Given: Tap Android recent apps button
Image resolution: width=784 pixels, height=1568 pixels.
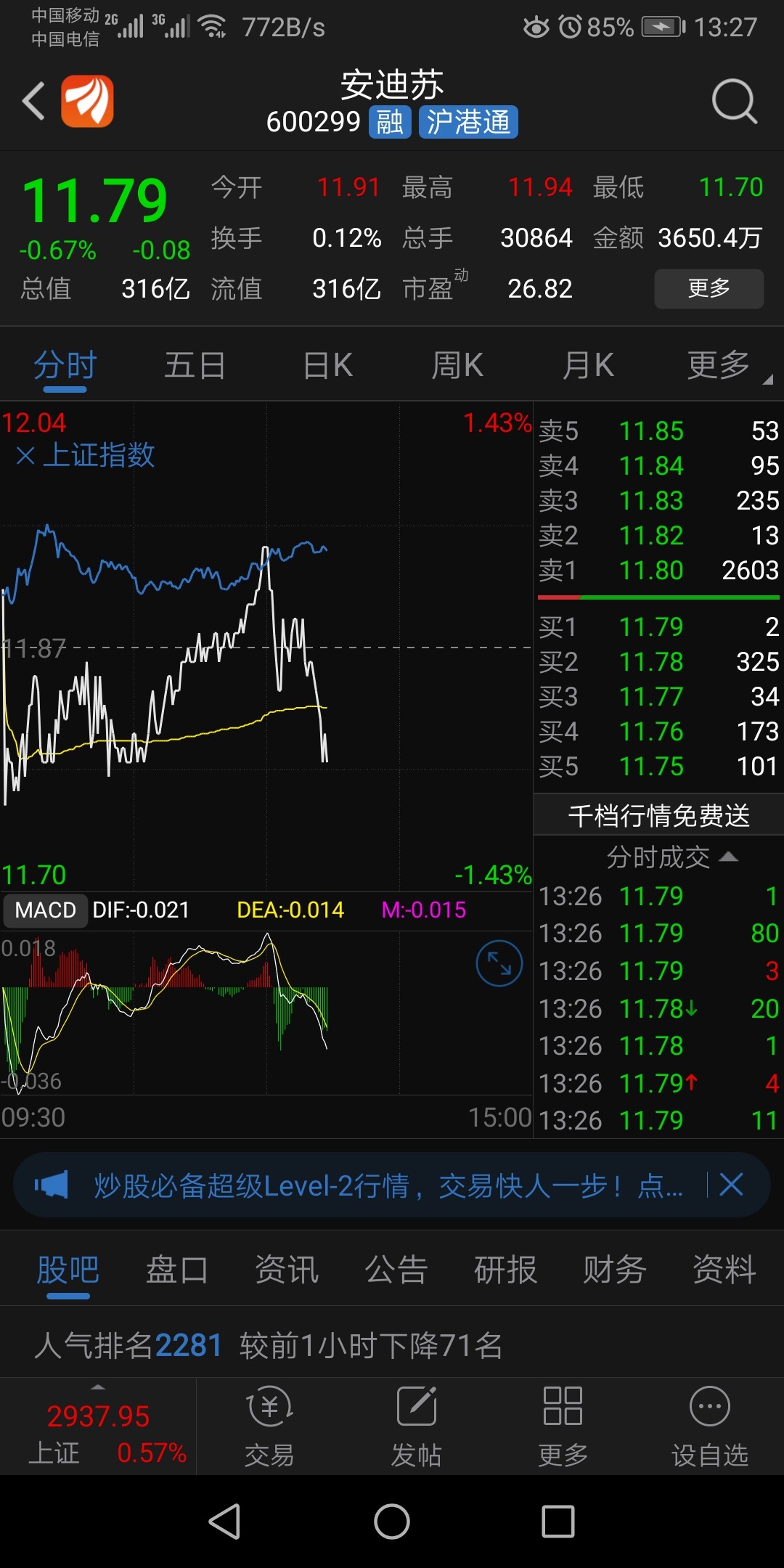Looking at the screenshot, I should (558, 1522).
